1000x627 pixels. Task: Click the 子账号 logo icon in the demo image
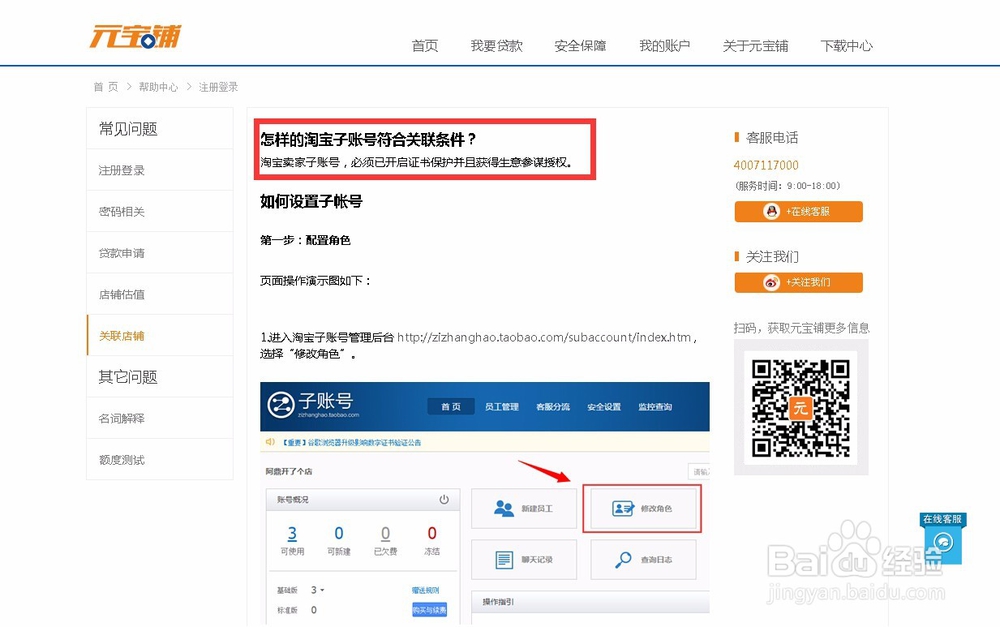click(x=280, y=404)
